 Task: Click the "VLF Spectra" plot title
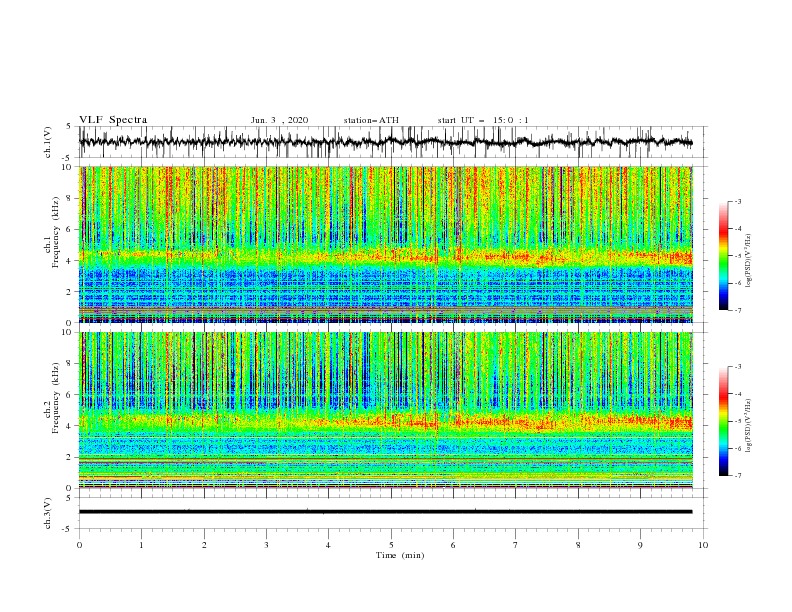pos(113,120)
